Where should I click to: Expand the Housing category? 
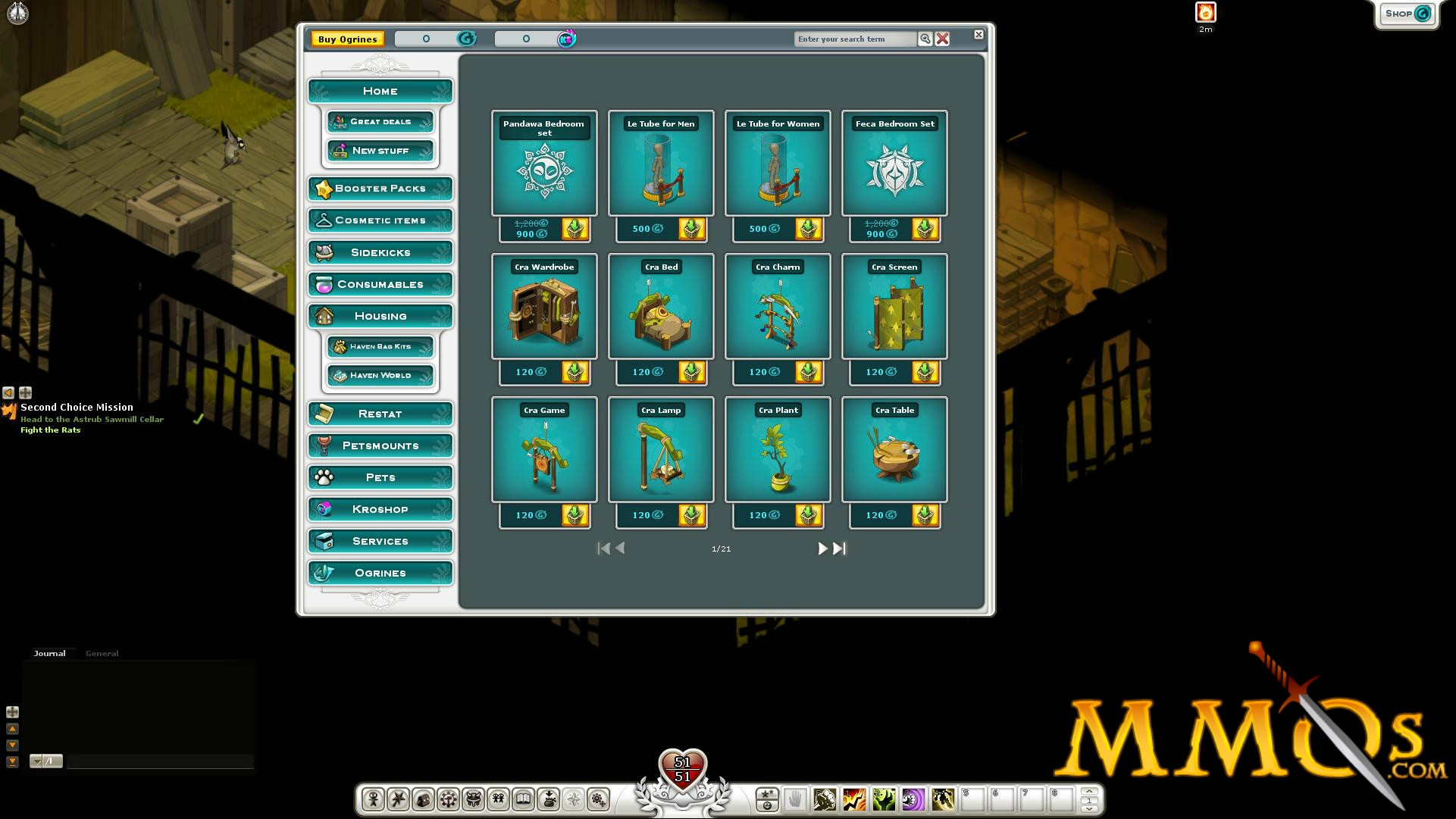pyautogui.click(x=380, y=316)
